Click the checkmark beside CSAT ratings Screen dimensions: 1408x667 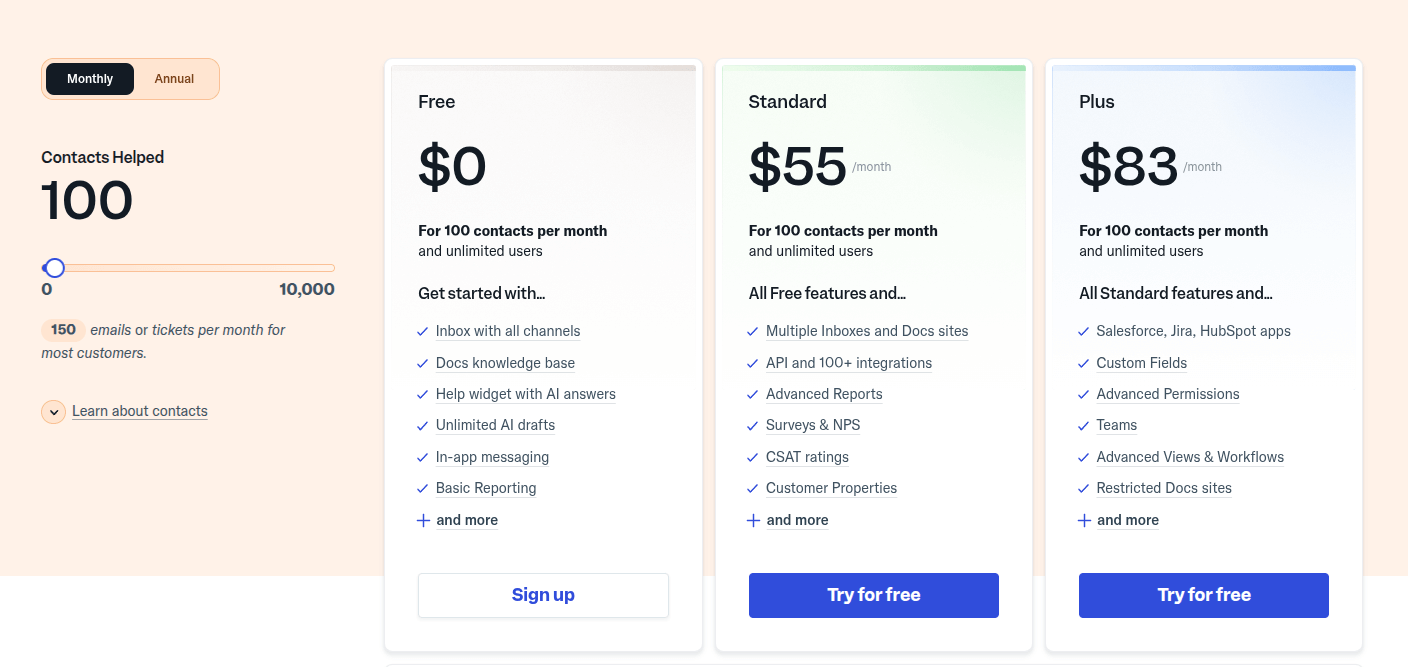753,458
